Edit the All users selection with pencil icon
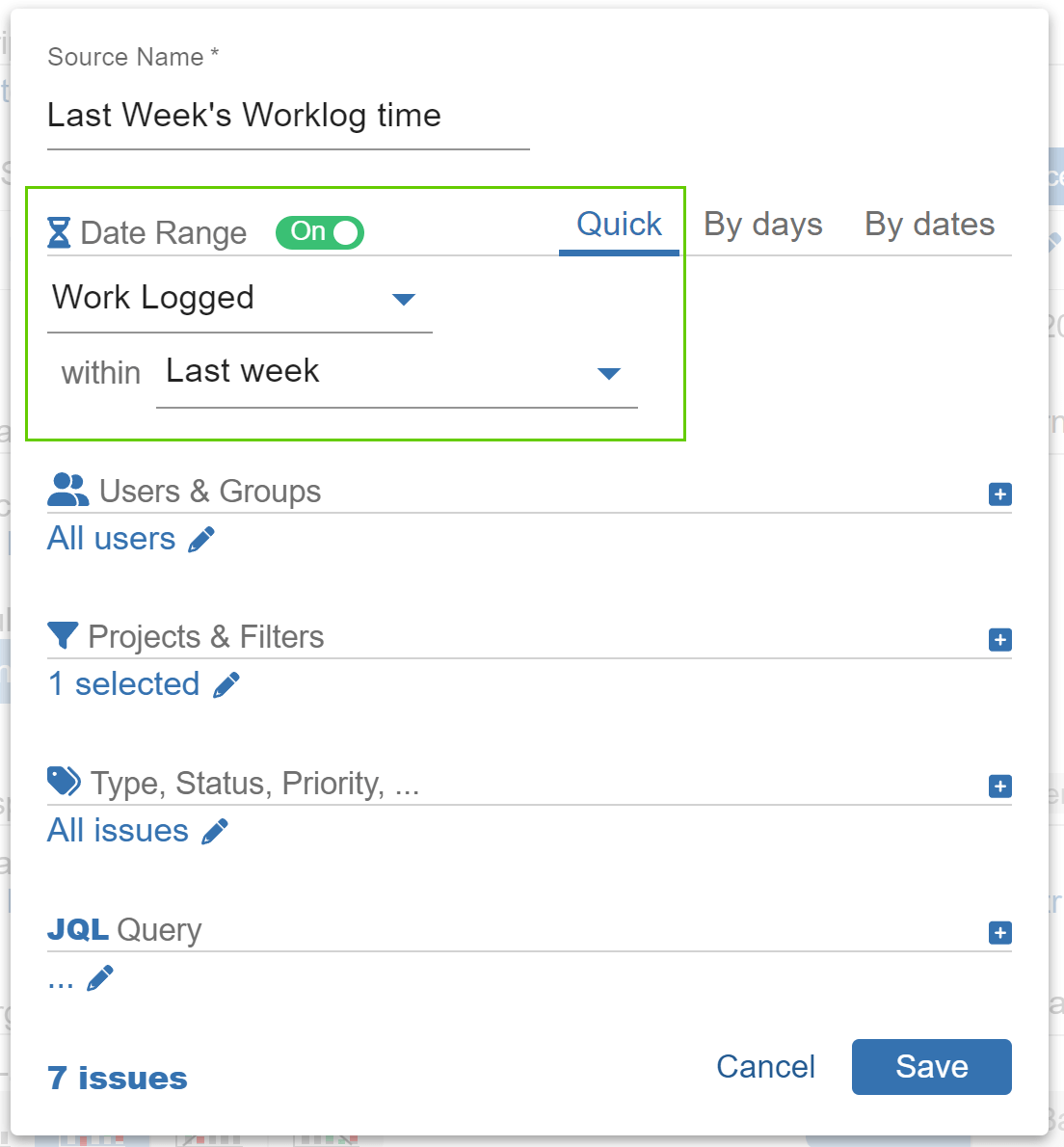The image size is (1064, 1147). [x=202, y=539]
